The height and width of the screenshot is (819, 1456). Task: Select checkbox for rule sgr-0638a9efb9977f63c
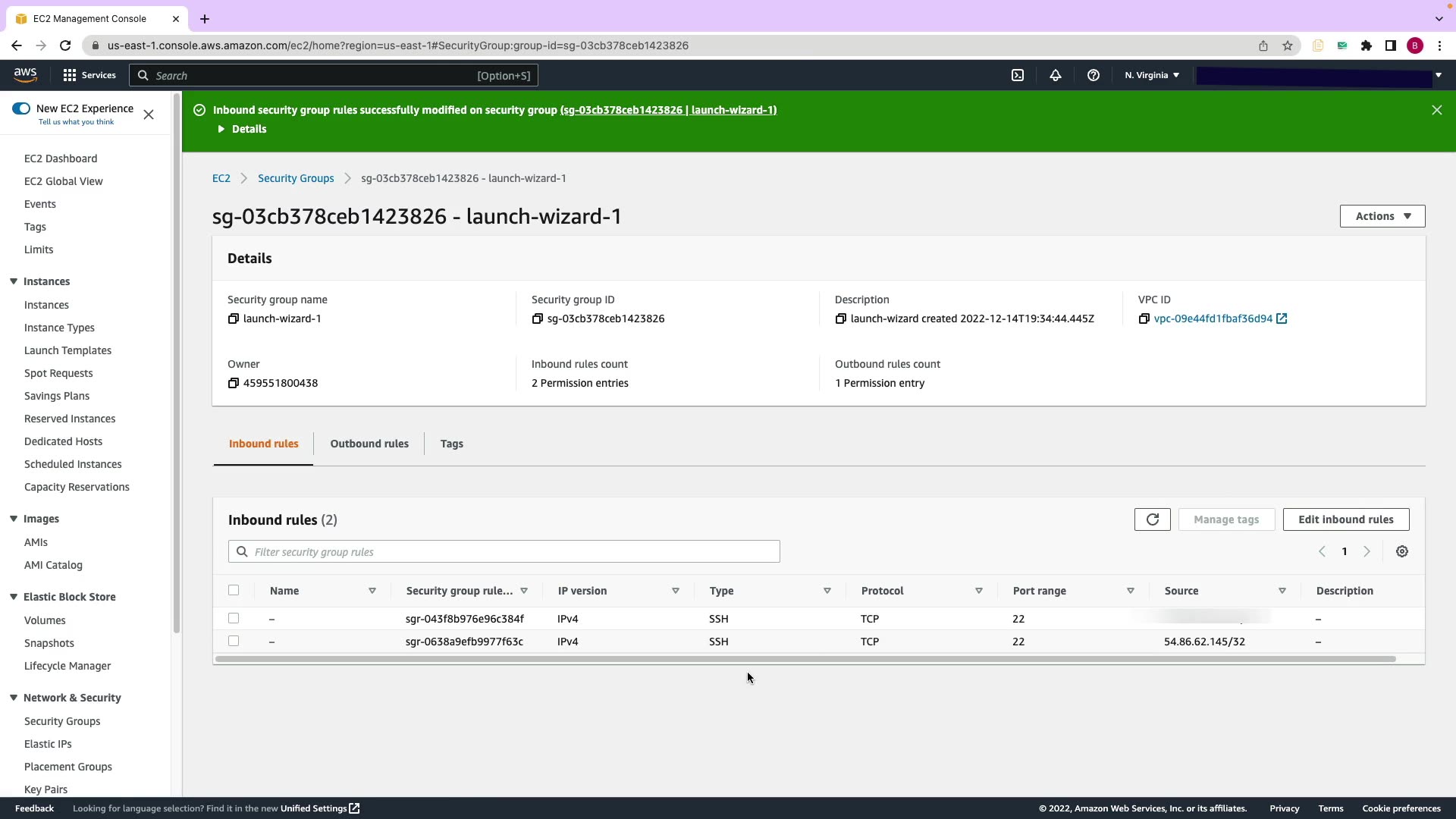click(234, 642)
